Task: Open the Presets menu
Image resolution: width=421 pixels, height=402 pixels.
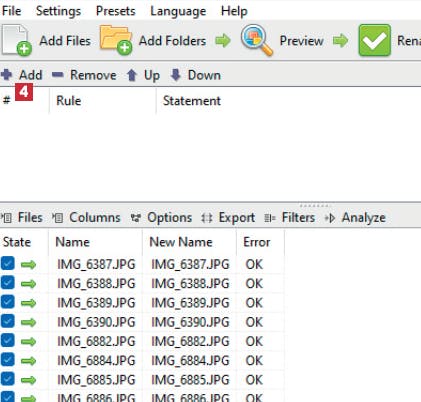Action: coord(116,11)
